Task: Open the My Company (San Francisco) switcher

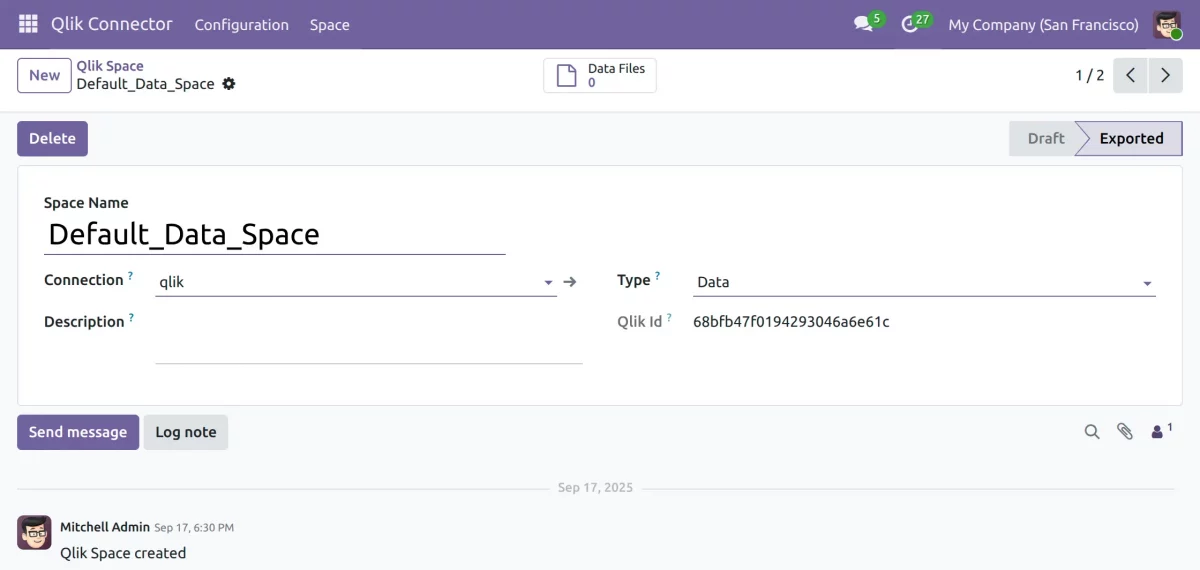Action: pos(1043,25)
